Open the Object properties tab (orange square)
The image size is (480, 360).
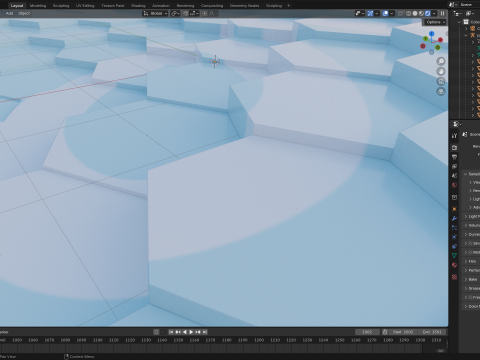454,209
